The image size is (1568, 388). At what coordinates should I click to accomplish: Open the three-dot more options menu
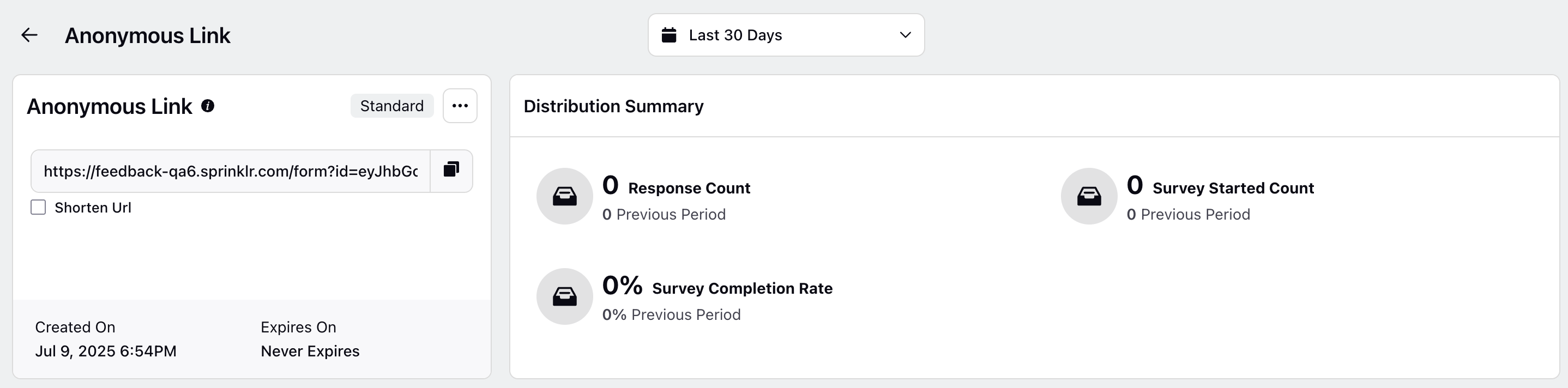coord(460,106)
